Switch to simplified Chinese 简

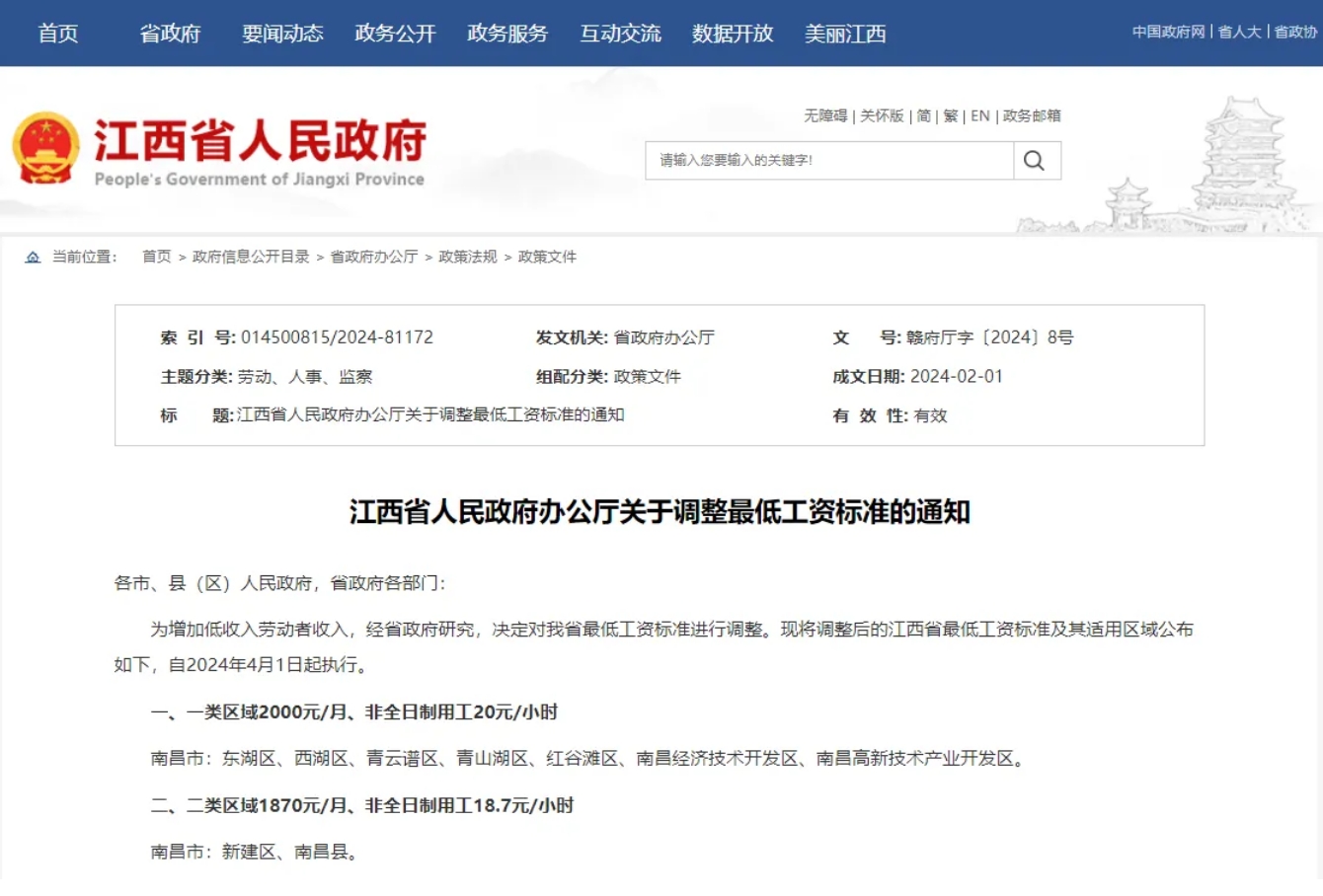point(923,115)
